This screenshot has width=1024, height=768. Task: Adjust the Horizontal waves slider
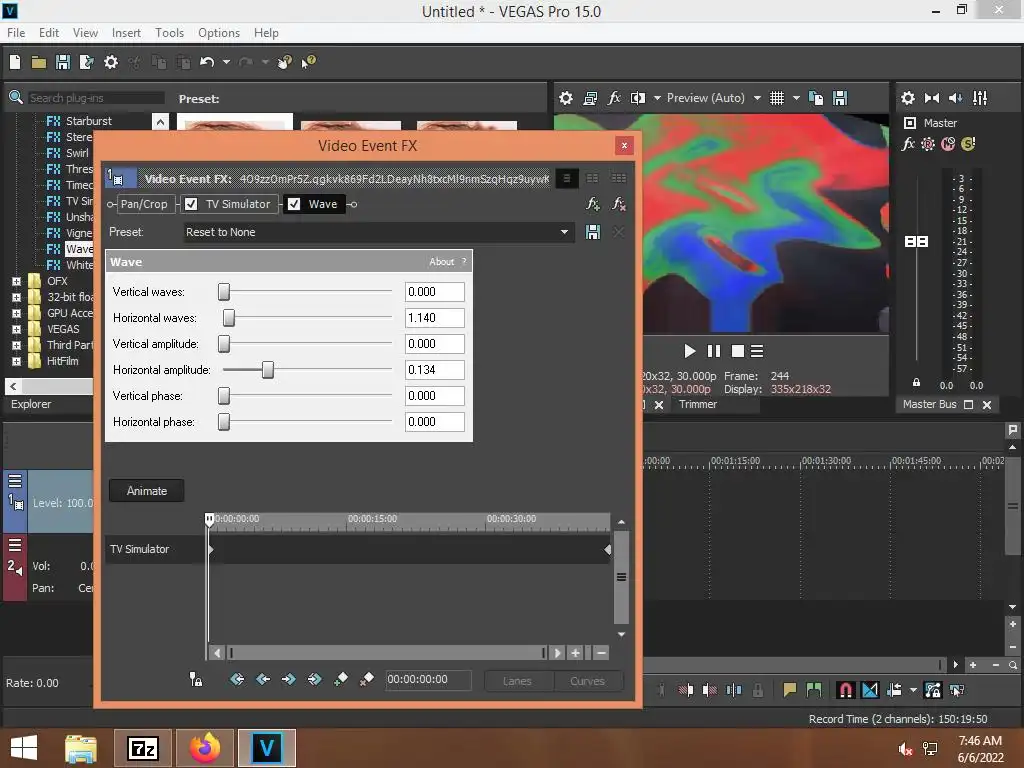coord(229,318)
